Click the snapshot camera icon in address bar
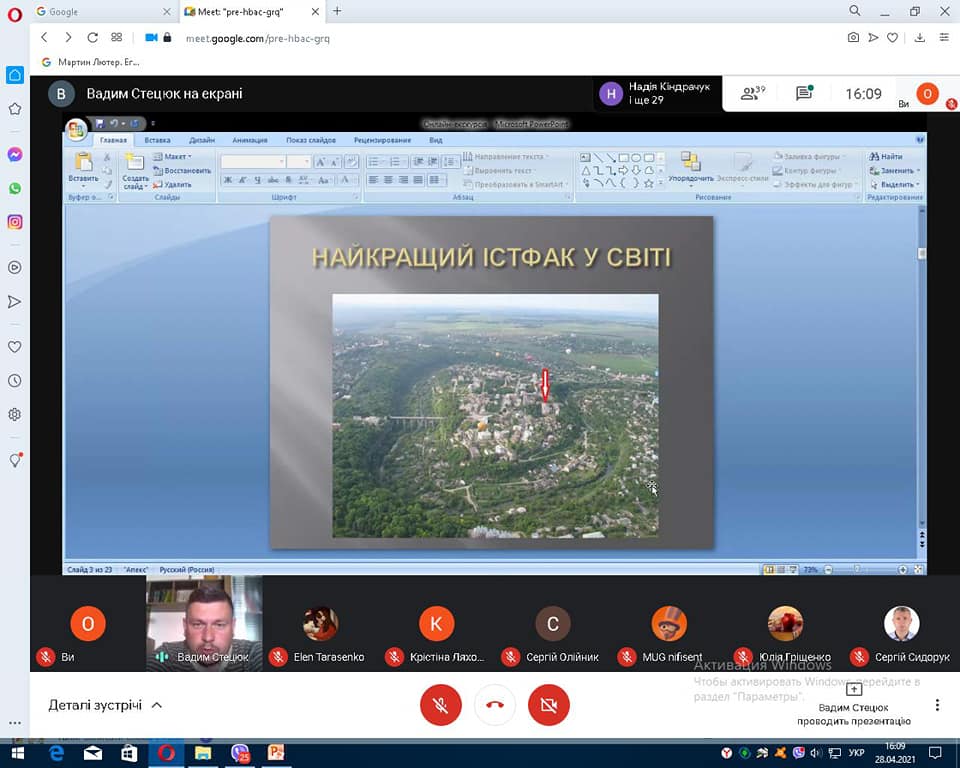960x768 pixels. click(x=853, y=38)
